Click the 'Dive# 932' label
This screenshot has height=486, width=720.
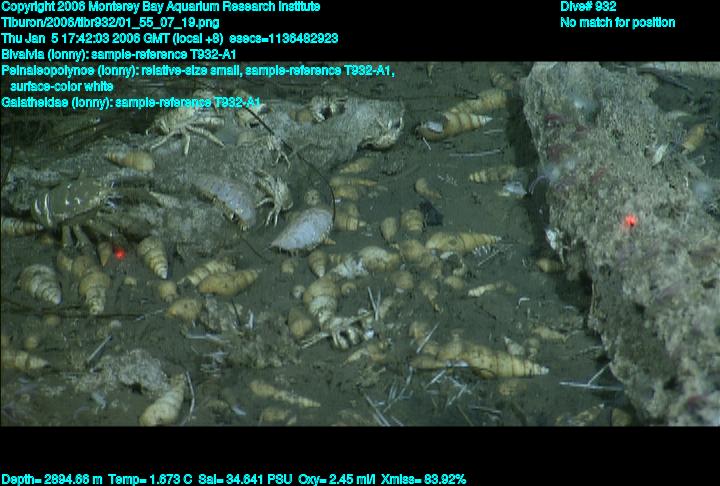pos(588,7)
